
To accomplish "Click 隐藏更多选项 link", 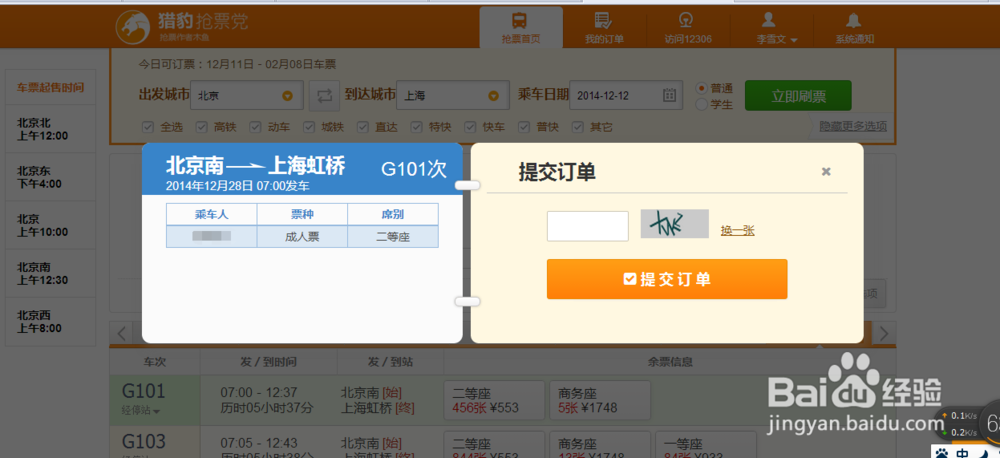I will pyautogui.click(x=853, y=126).
